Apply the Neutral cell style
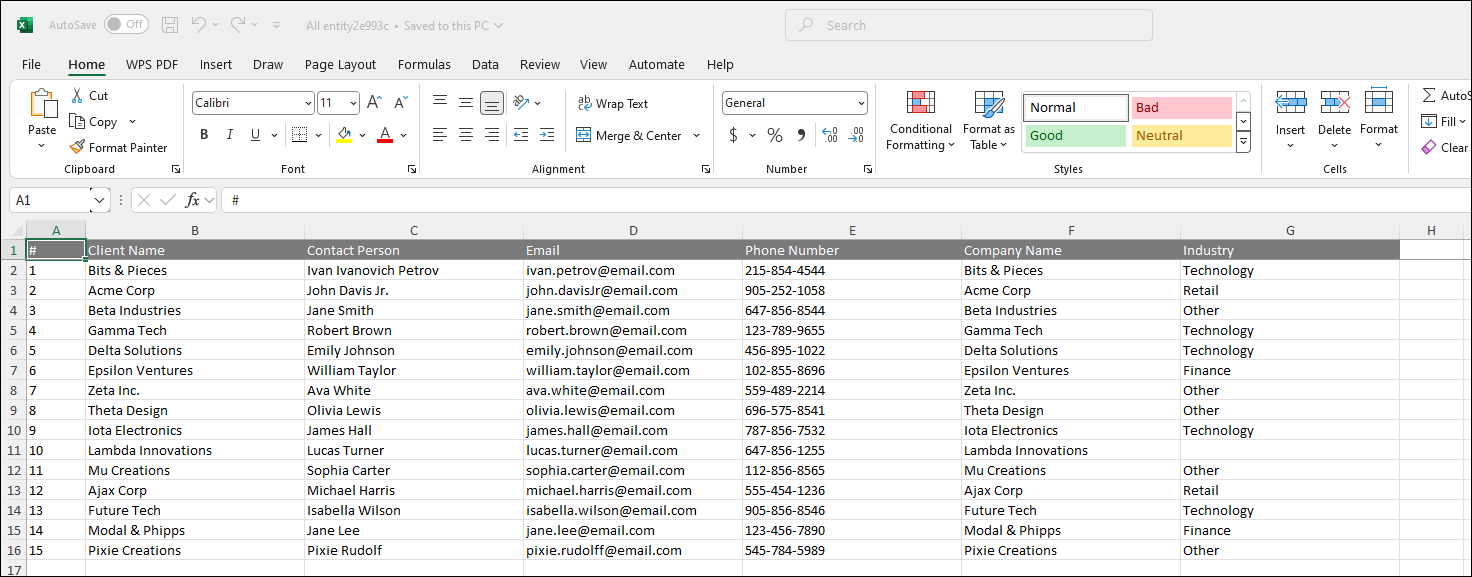 (x=1182, y=135)
